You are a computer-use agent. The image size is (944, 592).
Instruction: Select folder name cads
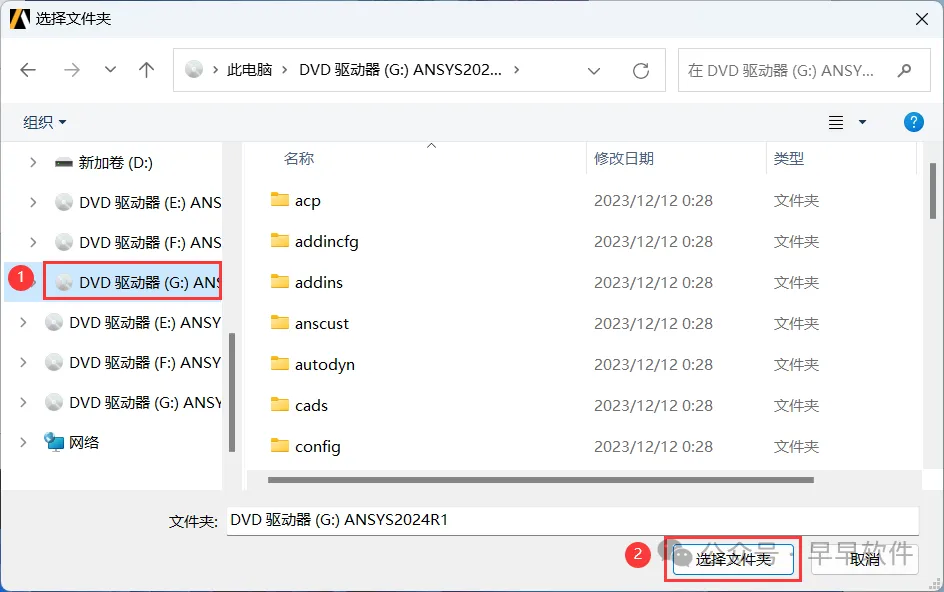pos(311,405)
